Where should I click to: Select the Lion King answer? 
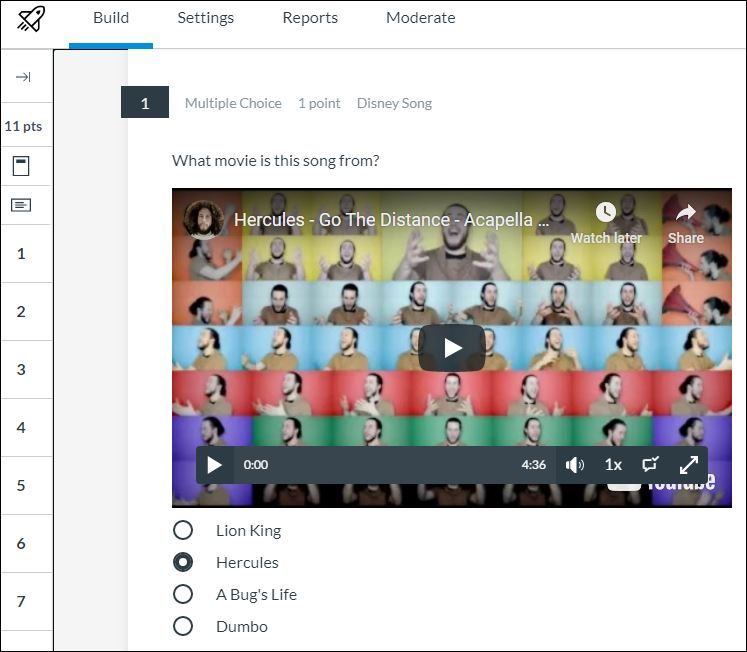click(183, 530)
